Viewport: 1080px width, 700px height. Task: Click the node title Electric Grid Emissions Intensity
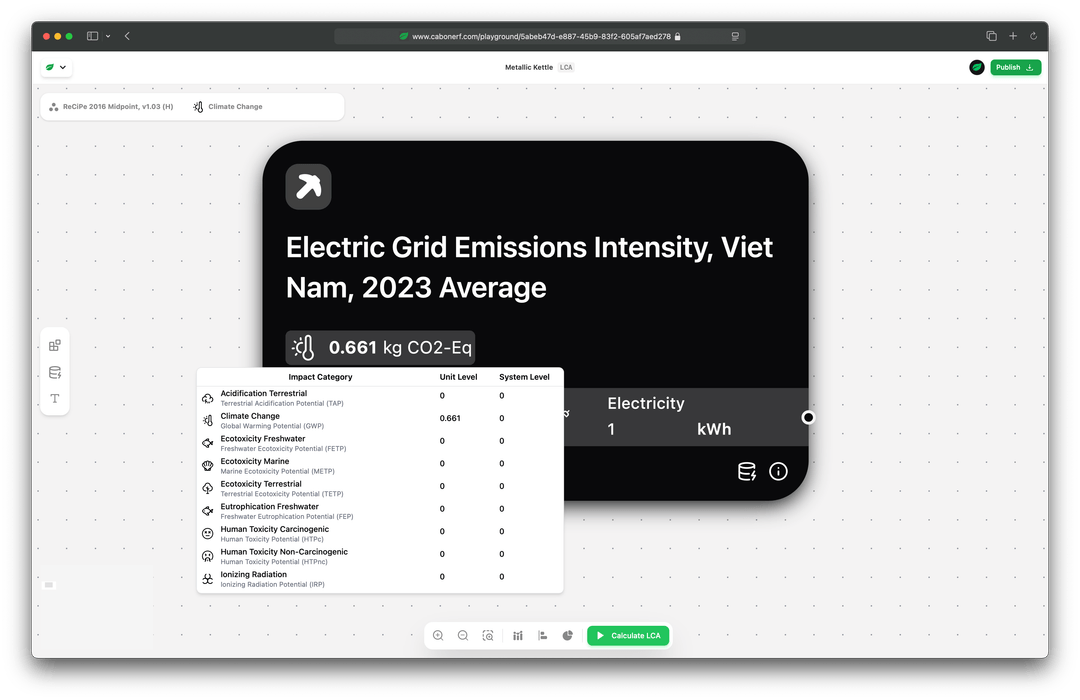529,267
